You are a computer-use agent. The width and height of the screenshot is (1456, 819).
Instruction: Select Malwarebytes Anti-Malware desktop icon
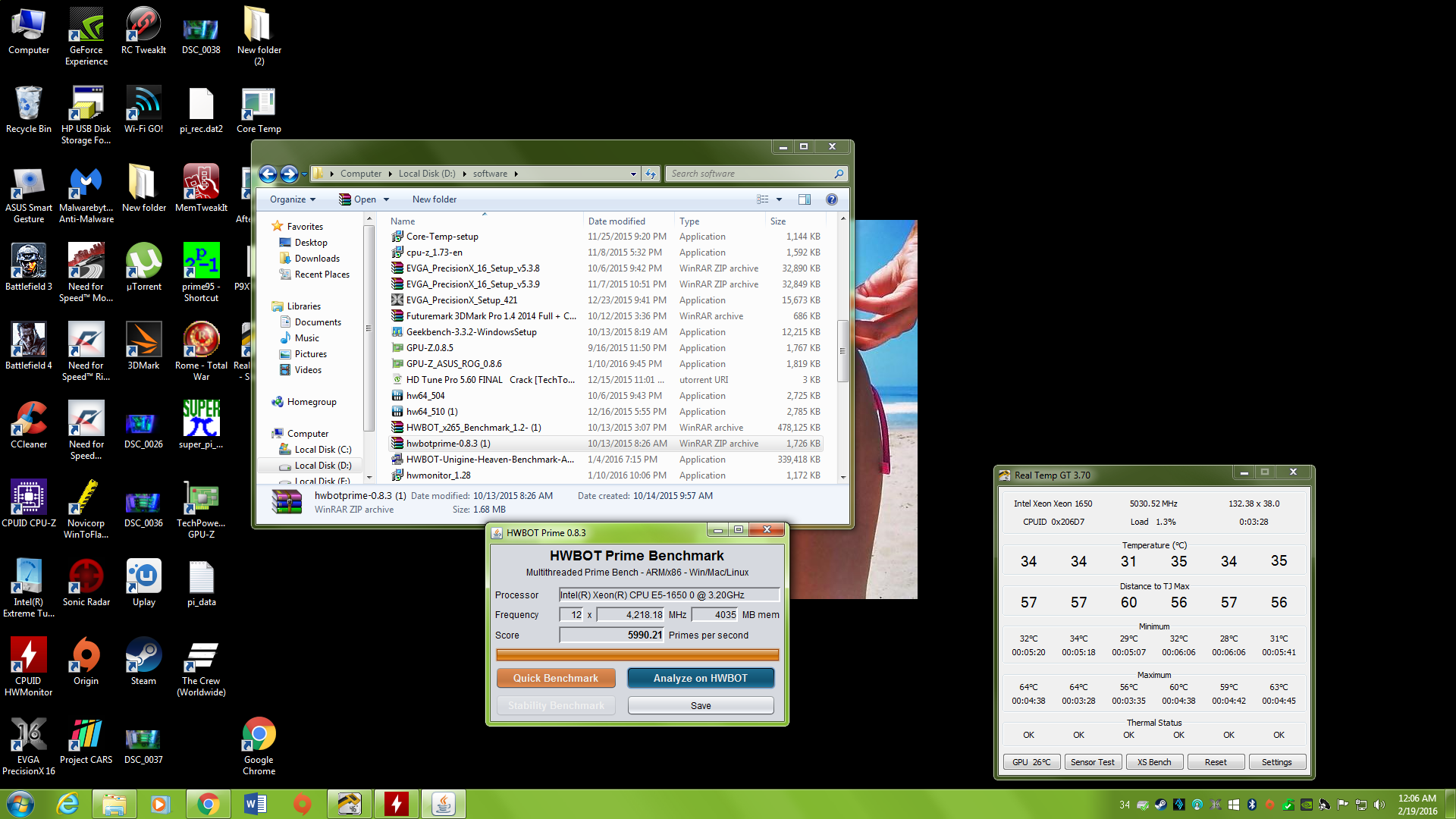point(86,194)
